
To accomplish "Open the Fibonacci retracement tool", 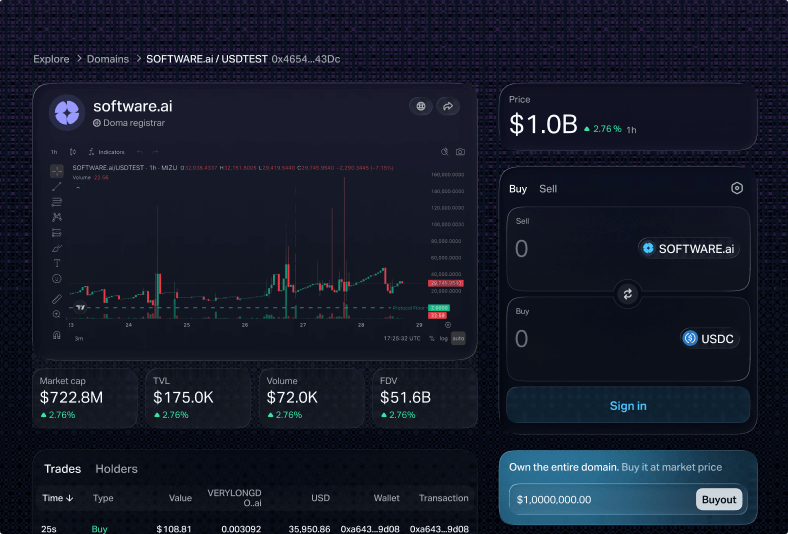I will pos(57,202).
